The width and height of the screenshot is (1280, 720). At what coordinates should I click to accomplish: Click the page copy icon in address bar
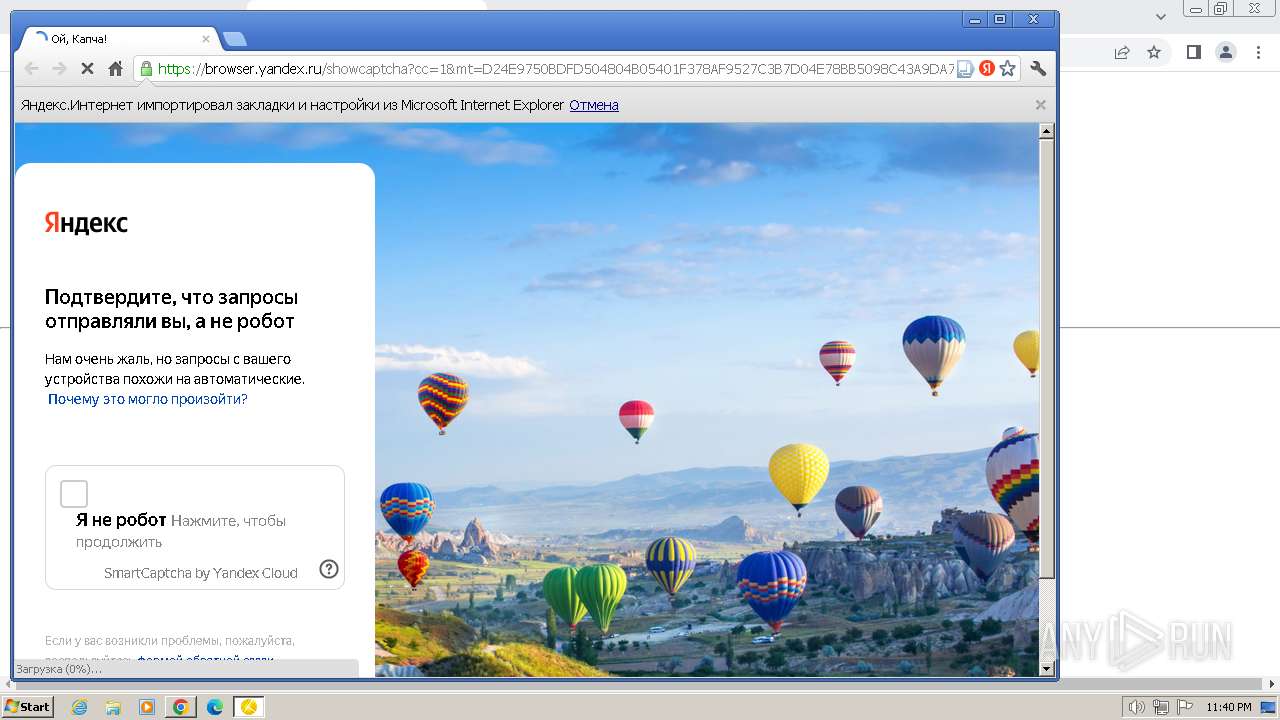pyautogui.click(x=965, y=69)
